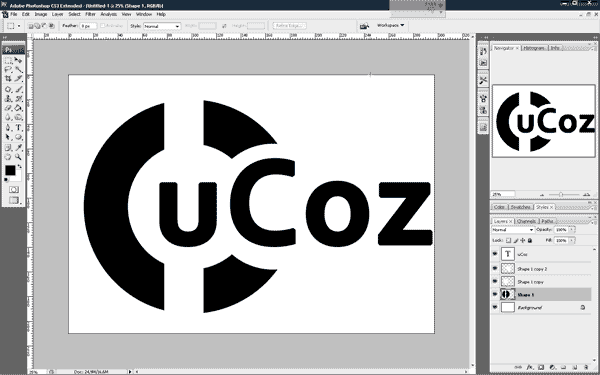Open the Workspace dropdown
Viewport: 600px width, 375px height.
coord(390,26)
